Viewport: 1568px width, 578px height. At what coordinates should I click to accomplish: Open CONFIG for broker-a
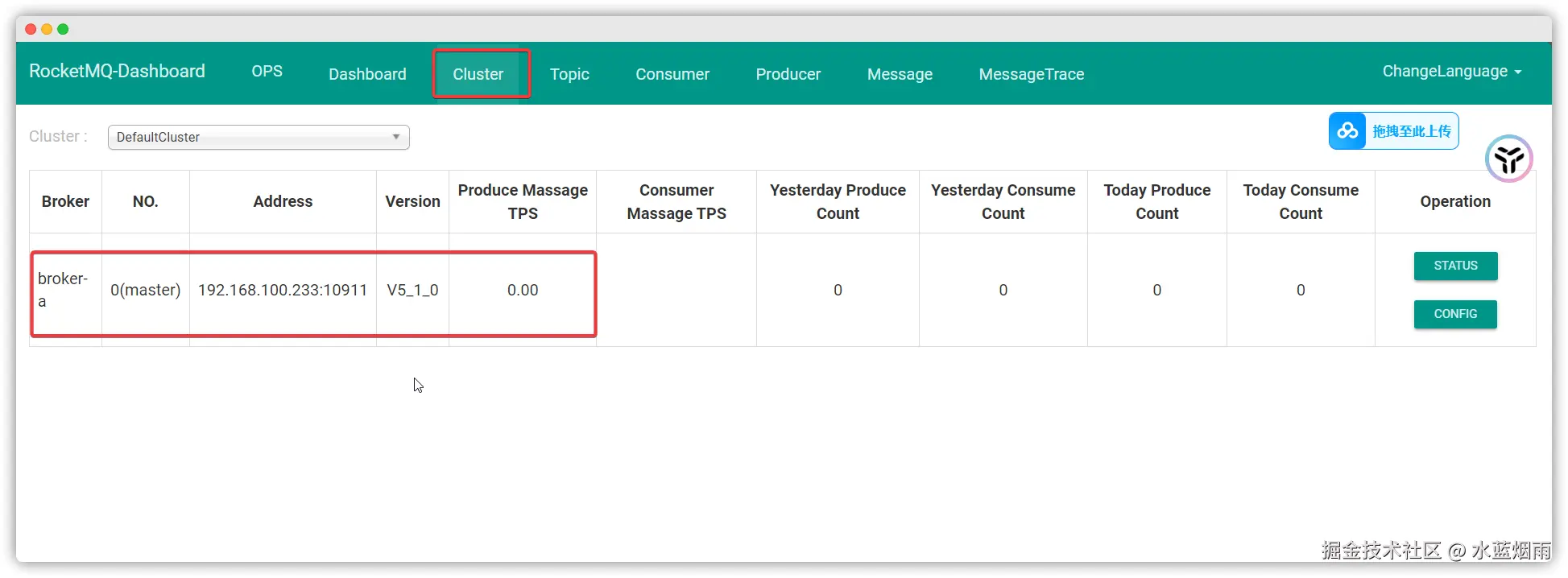(x=1455, y=314)
